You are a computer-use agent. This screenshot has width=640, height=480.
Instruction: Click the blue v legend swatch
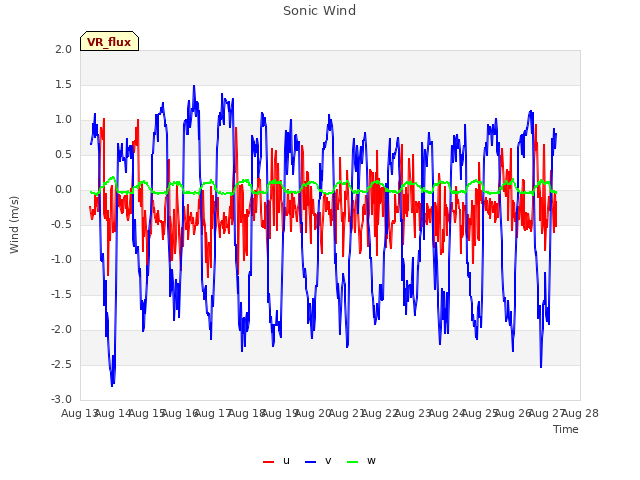(311, 462)
